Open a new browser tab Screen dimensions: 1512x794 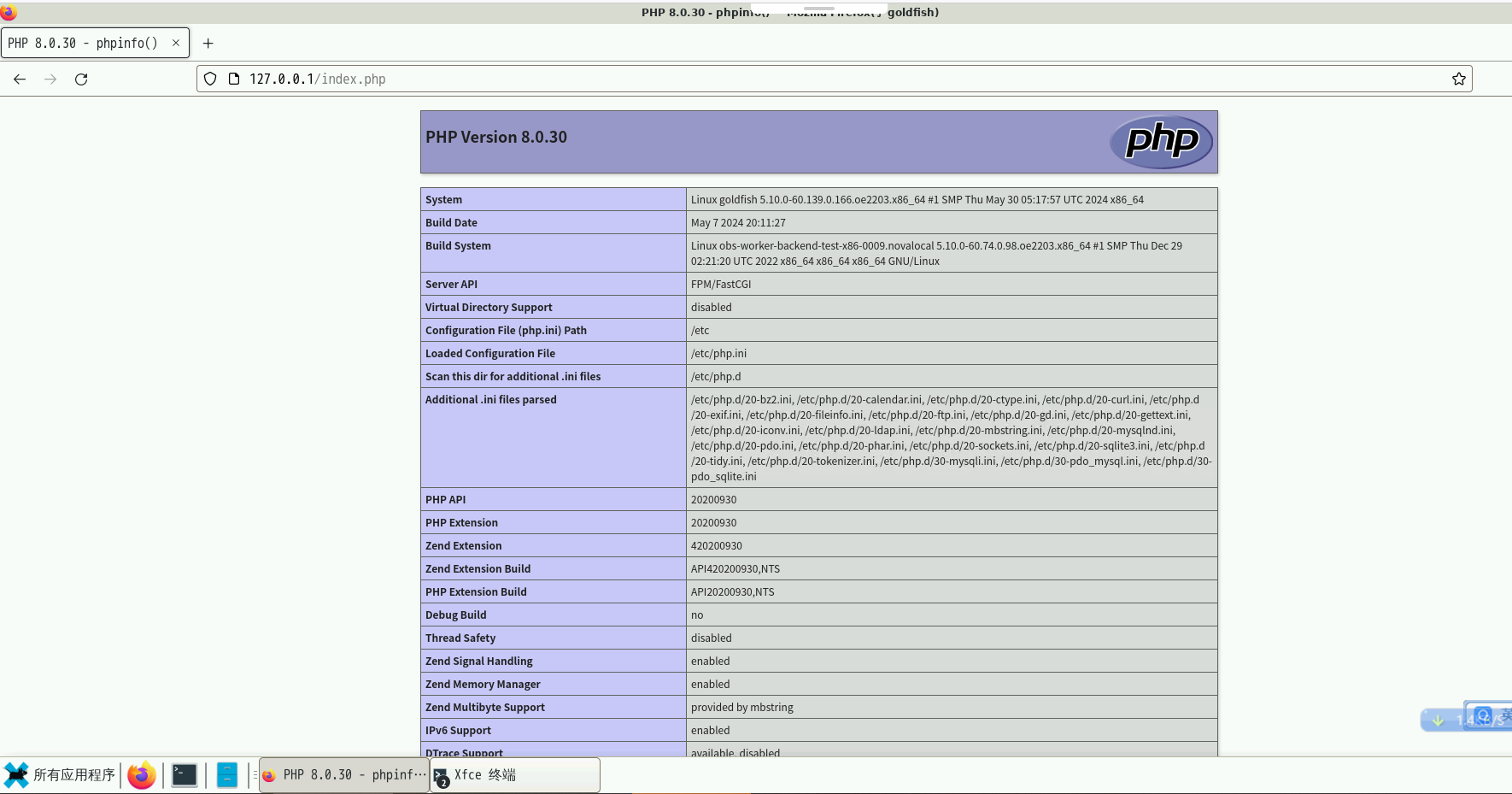click(x=208, y=44)
